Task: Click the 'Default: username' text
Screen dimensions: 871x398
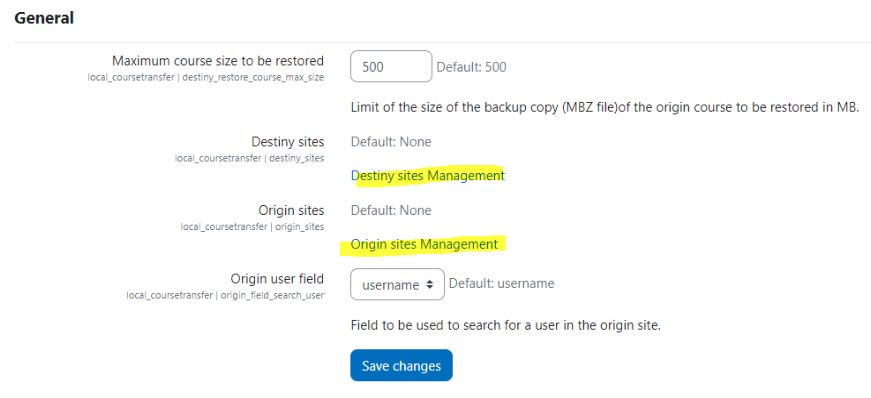Action: click(x=502, y=283)
